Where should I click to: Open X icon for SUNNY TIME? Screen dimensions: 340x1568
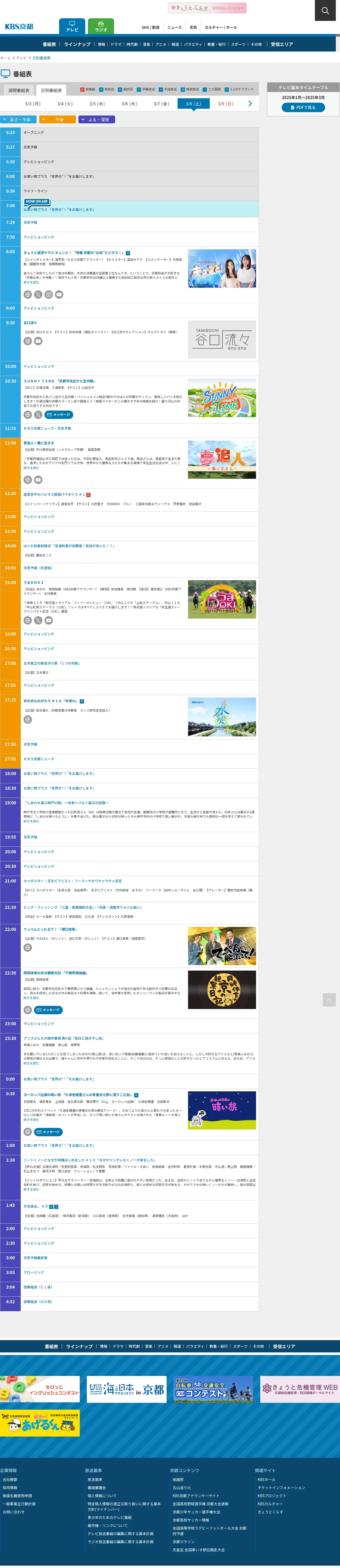pos(38,414)
